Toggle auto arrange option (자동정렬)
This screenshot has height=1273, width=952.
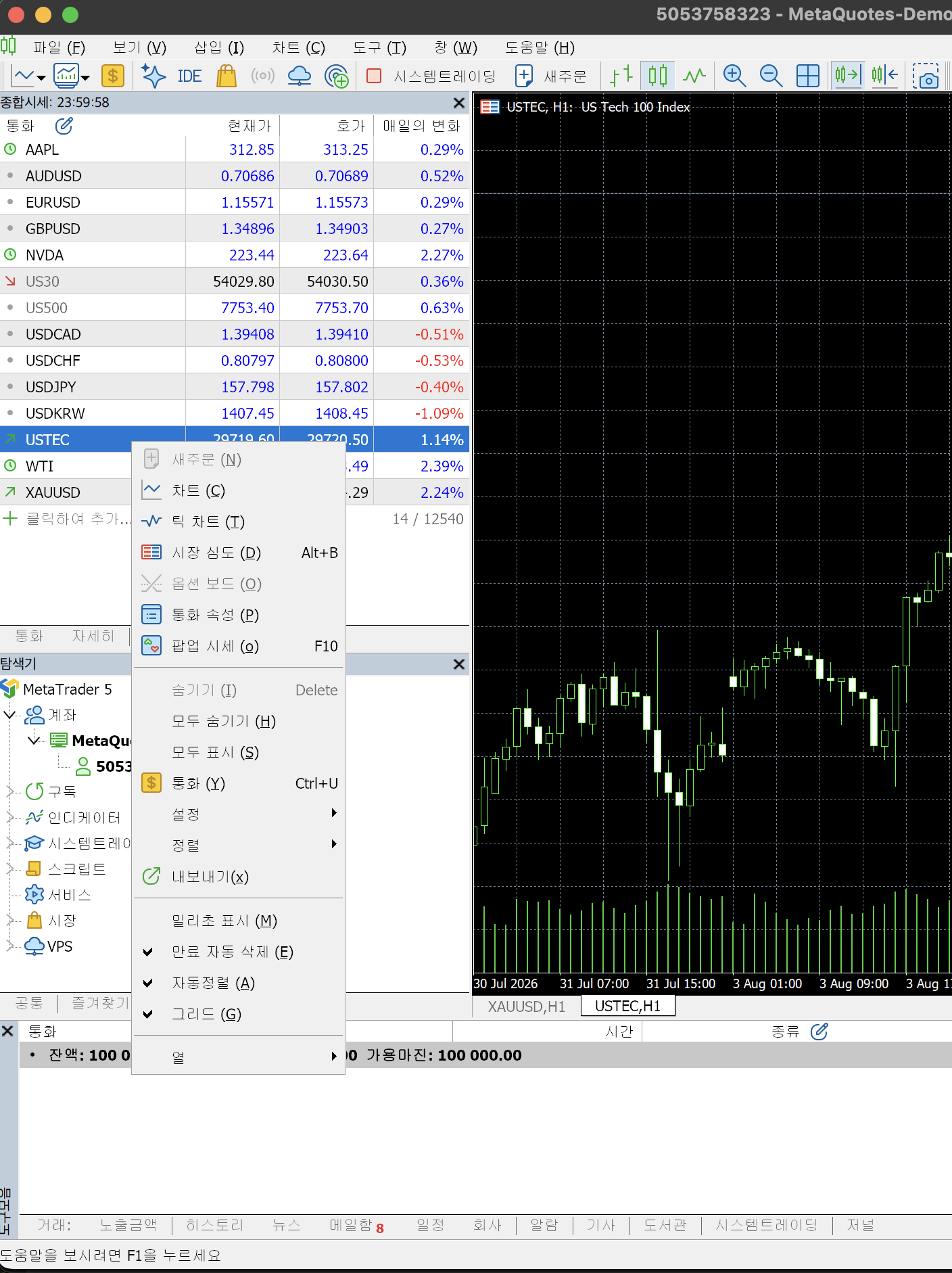tap(239, 983)
